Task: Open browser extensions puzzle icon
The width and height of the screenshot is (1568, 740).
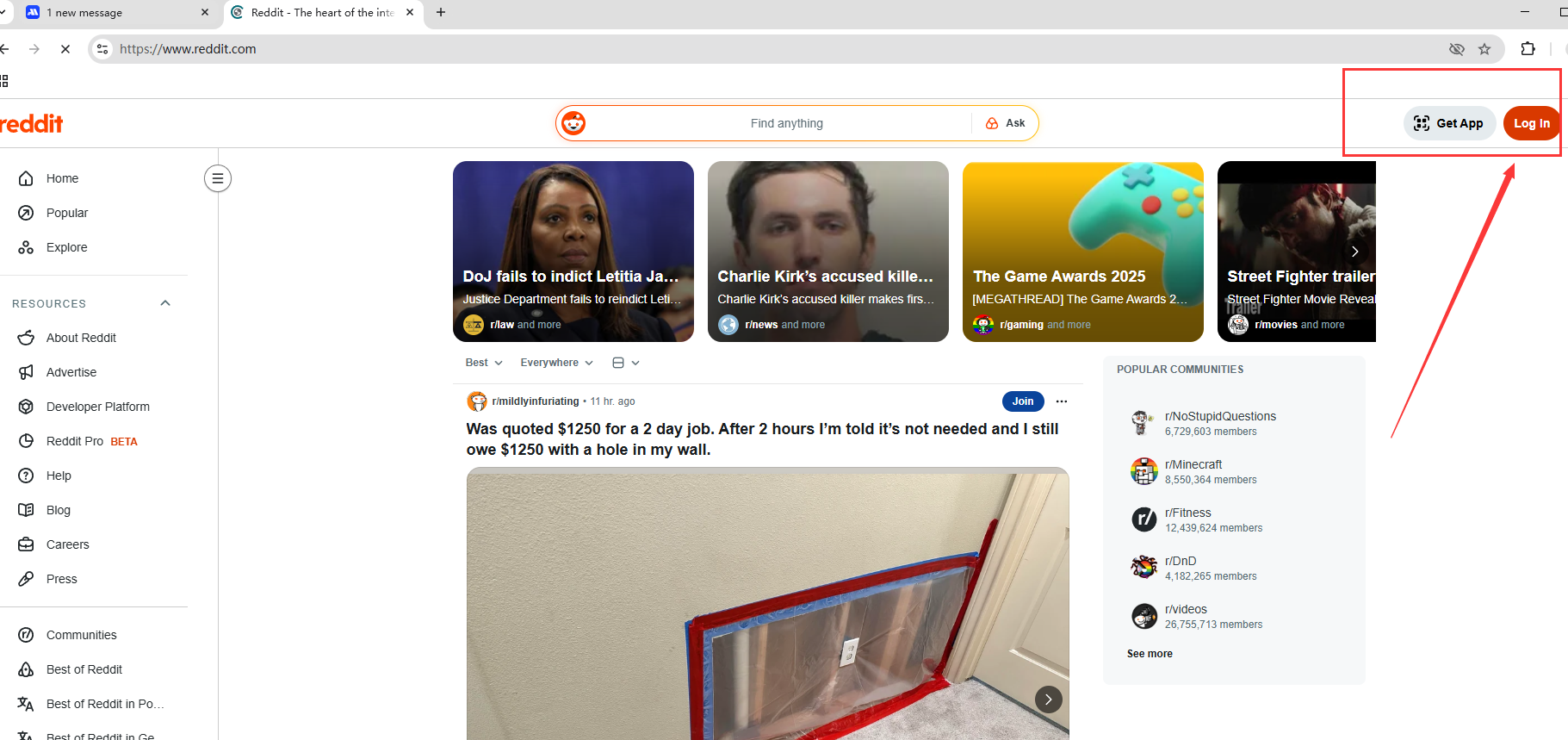Action: point(1528,49)
